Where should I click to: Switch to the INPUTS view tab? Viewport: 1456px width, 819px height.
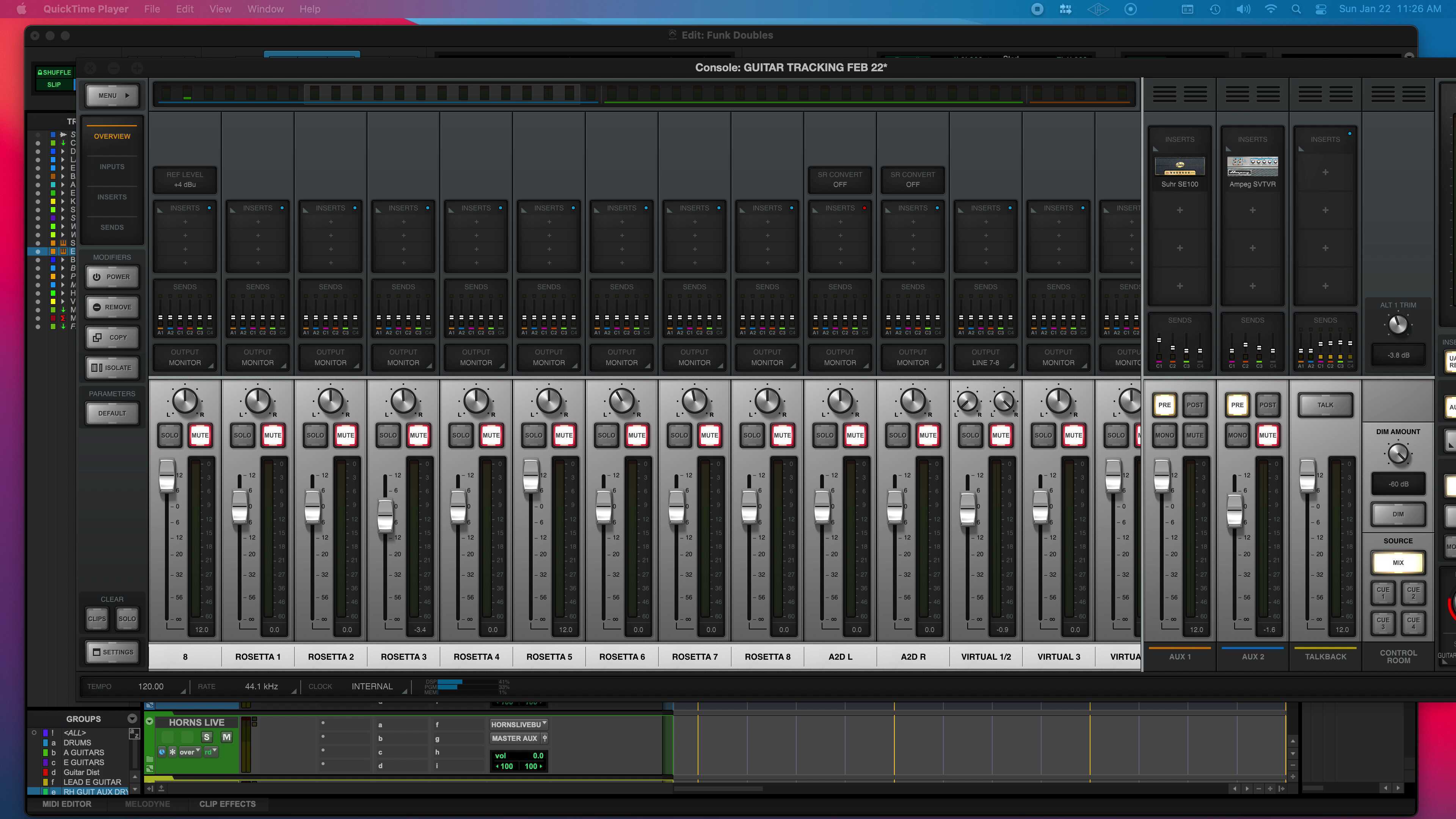tap(112, 167)
